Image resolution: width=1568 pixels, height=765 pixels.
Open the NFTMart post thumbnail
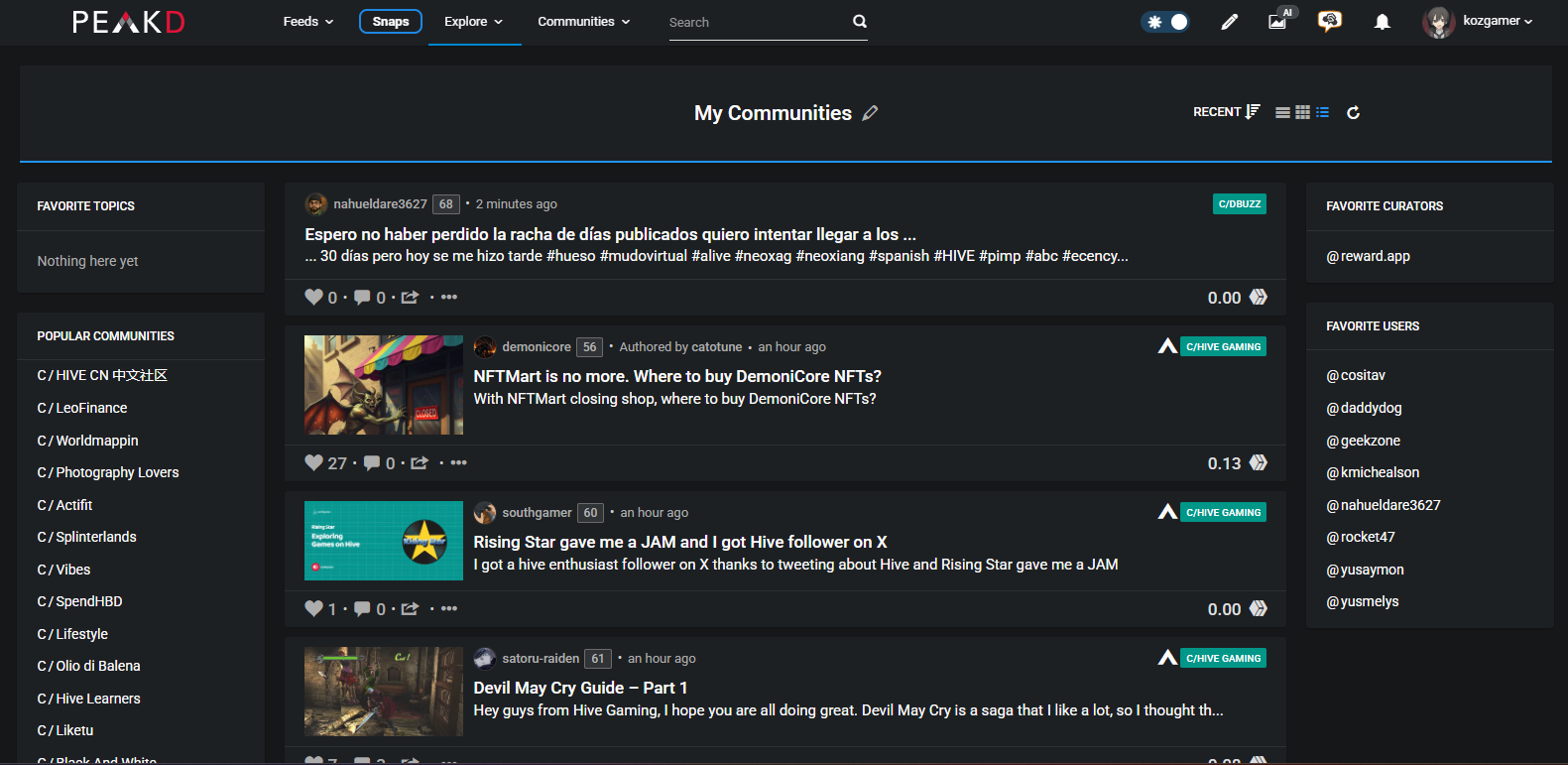pos(384,385)
